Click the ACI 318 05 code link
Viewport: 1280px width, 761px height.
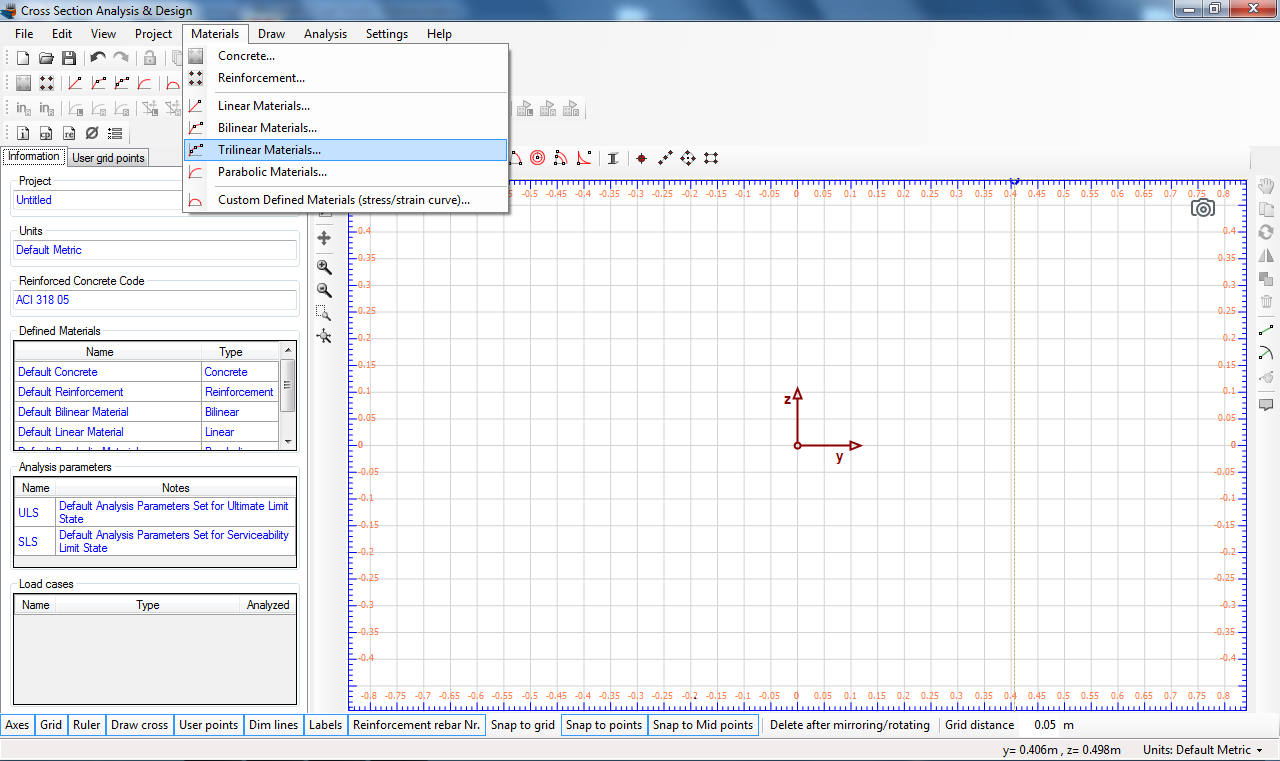[42, 300]
